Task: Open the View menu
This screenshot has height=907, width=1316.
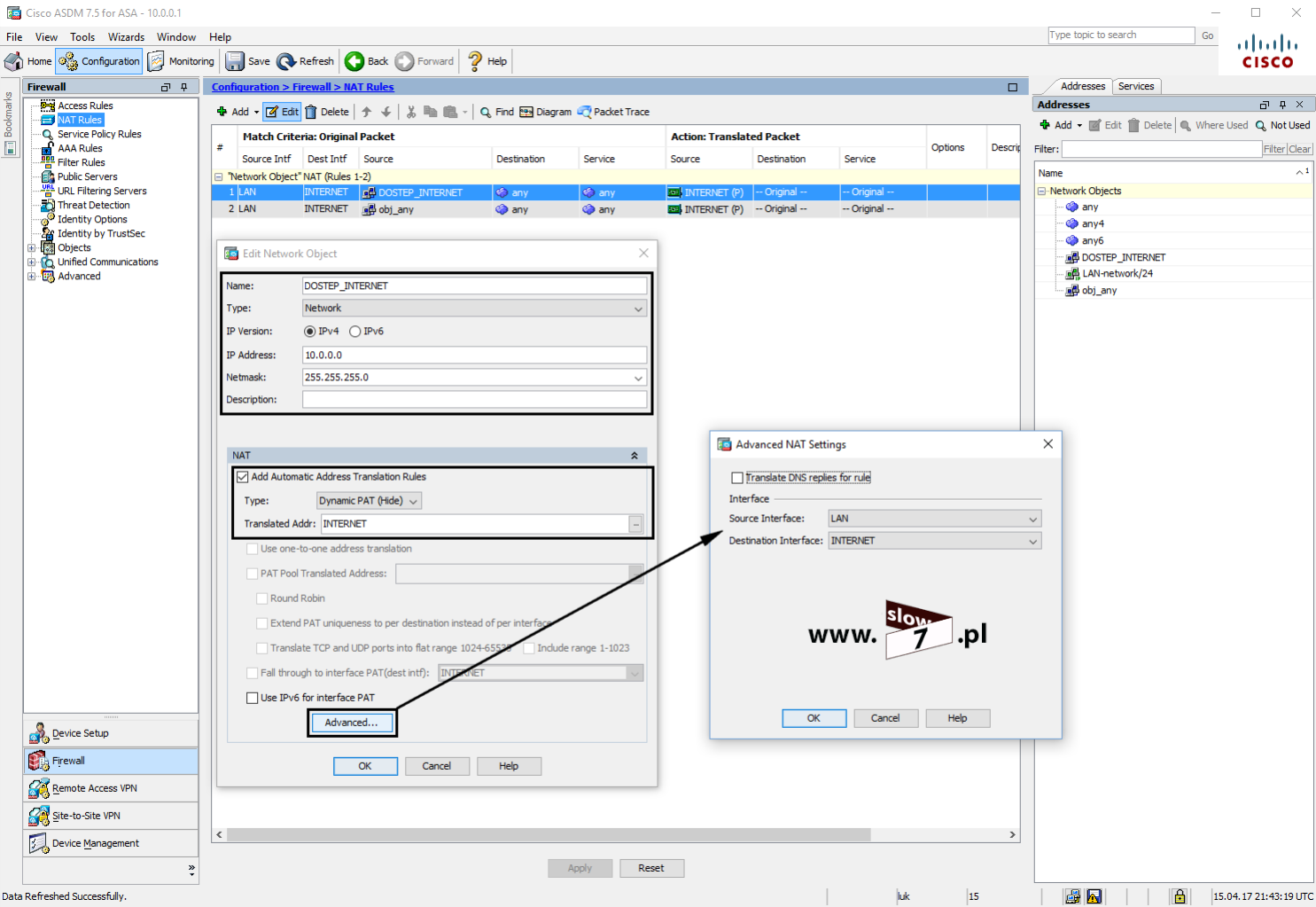Action: coord(46,37)
